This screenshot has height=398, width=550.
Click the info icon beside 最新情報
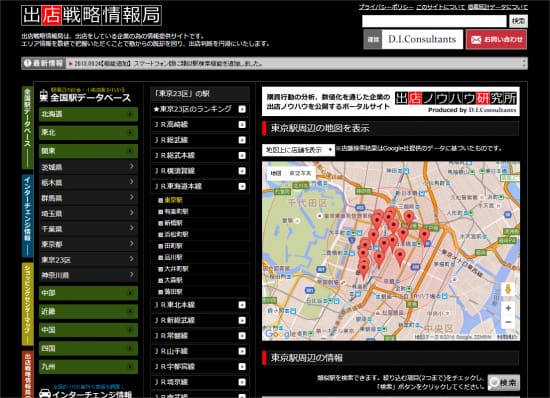(27, 63)
